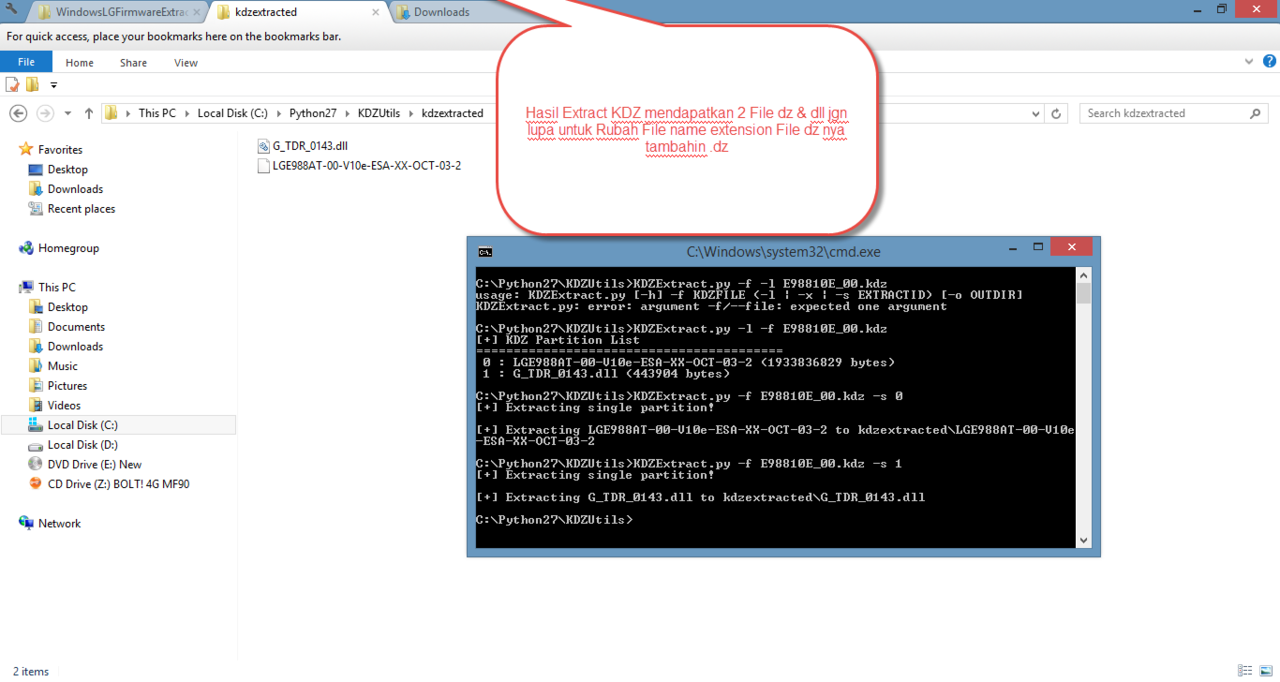This screenshot has width=1280, height=682.
Task: Click the Homegroup icon
Action: pos(26,248)
